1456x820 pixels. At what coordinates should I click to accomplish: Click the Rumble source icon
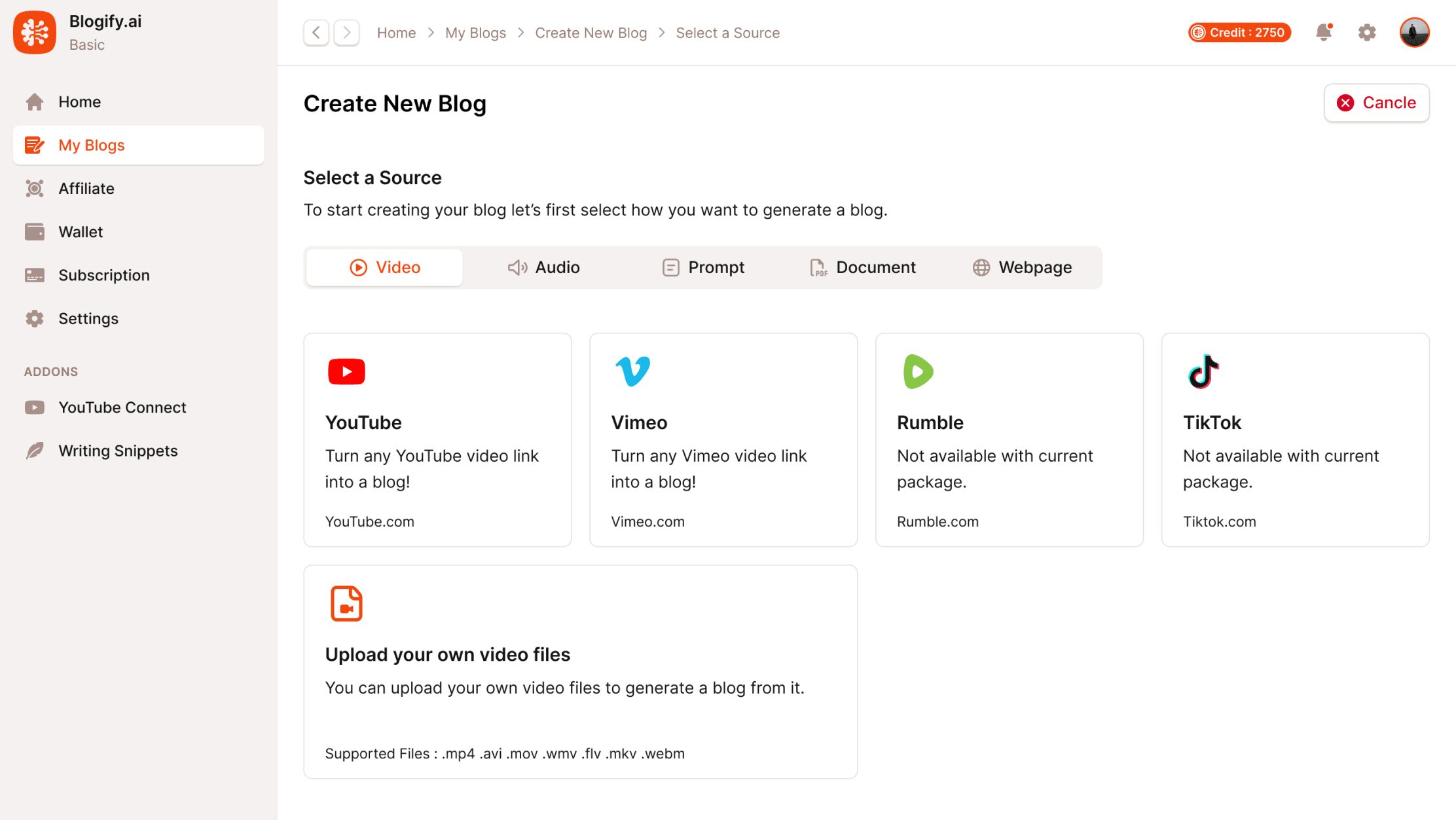(918, 371)
